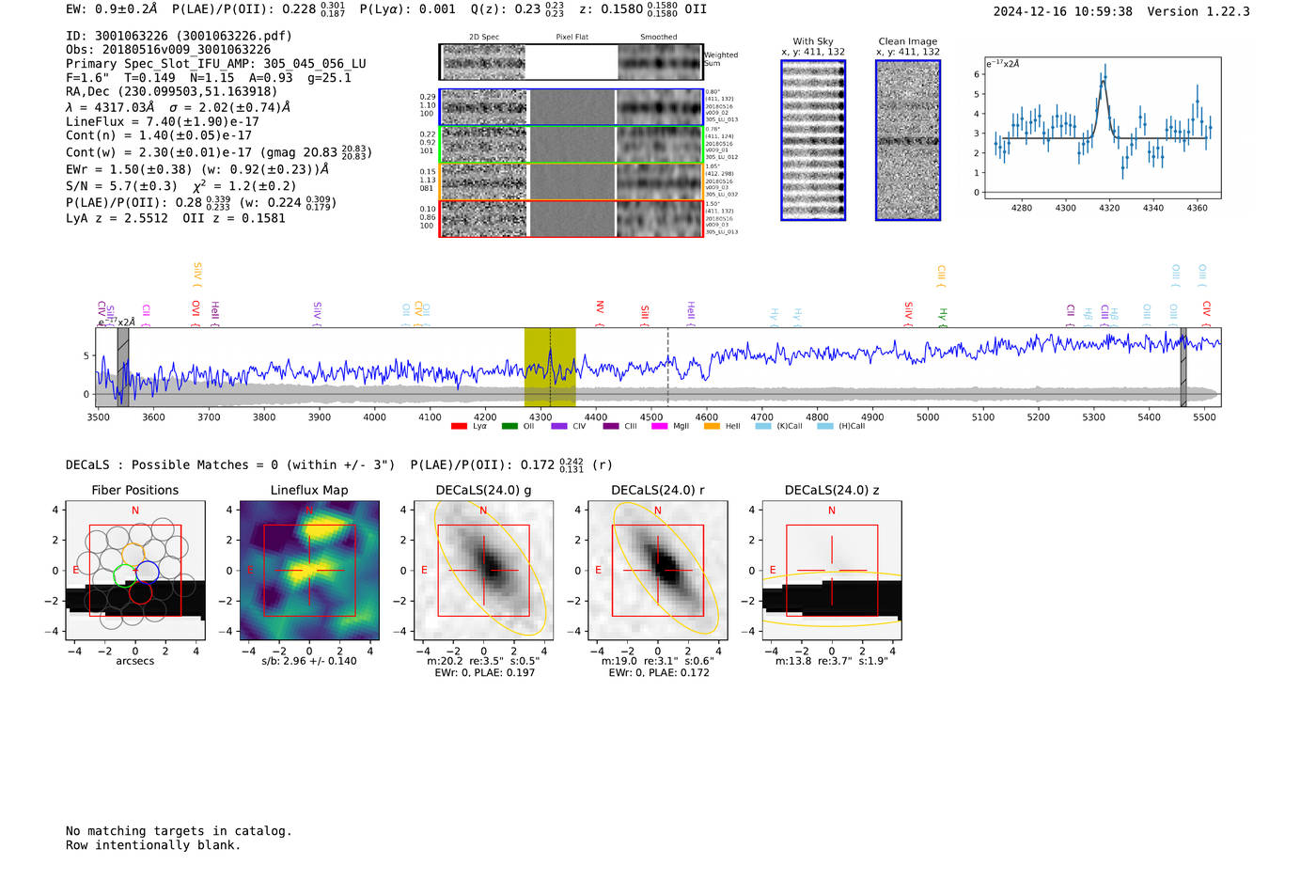
Task: Click the yellow highlighted band in the spectrum
Action: pos(550,368)
